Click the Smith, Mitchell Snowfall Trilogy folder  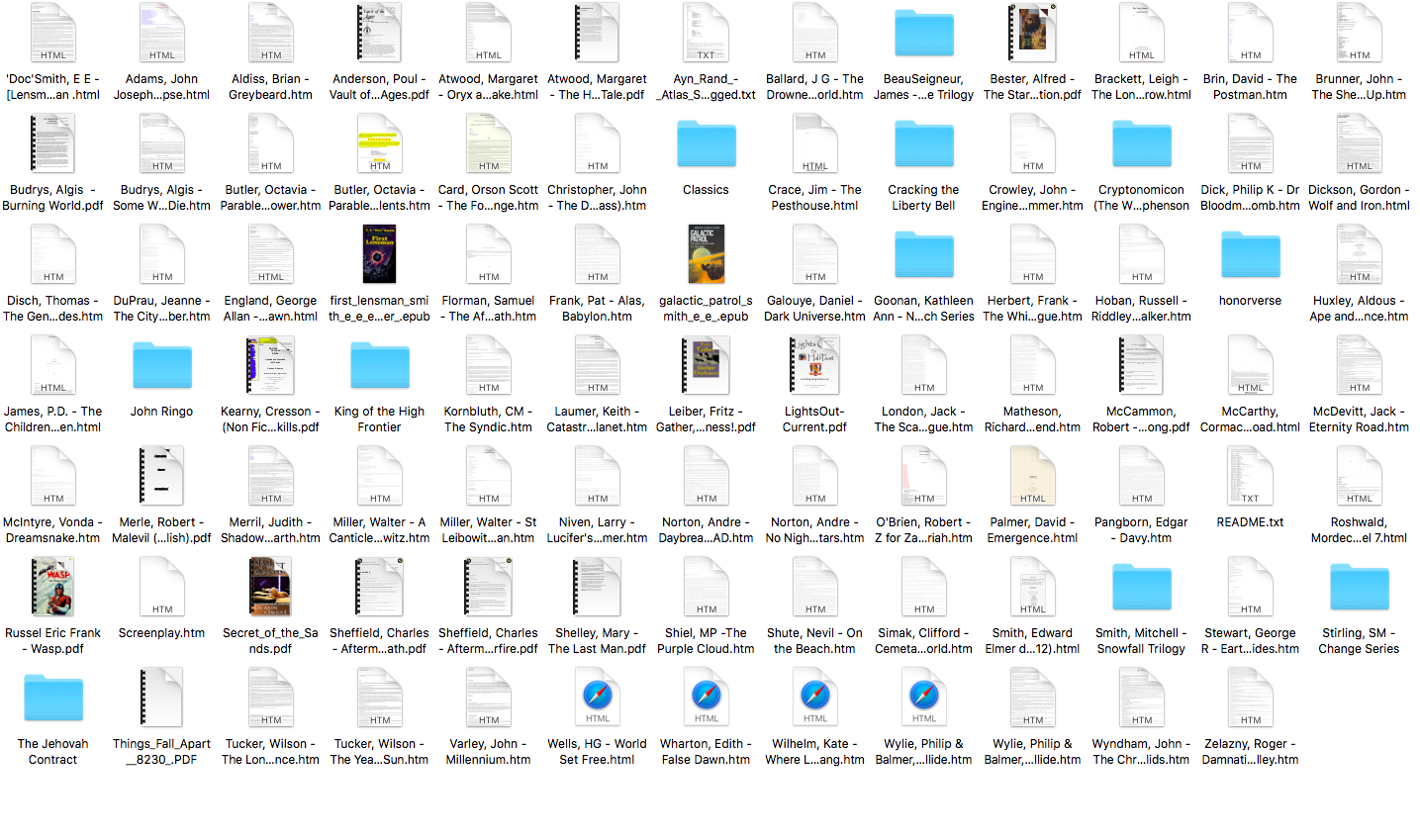tap(1141, 588)
